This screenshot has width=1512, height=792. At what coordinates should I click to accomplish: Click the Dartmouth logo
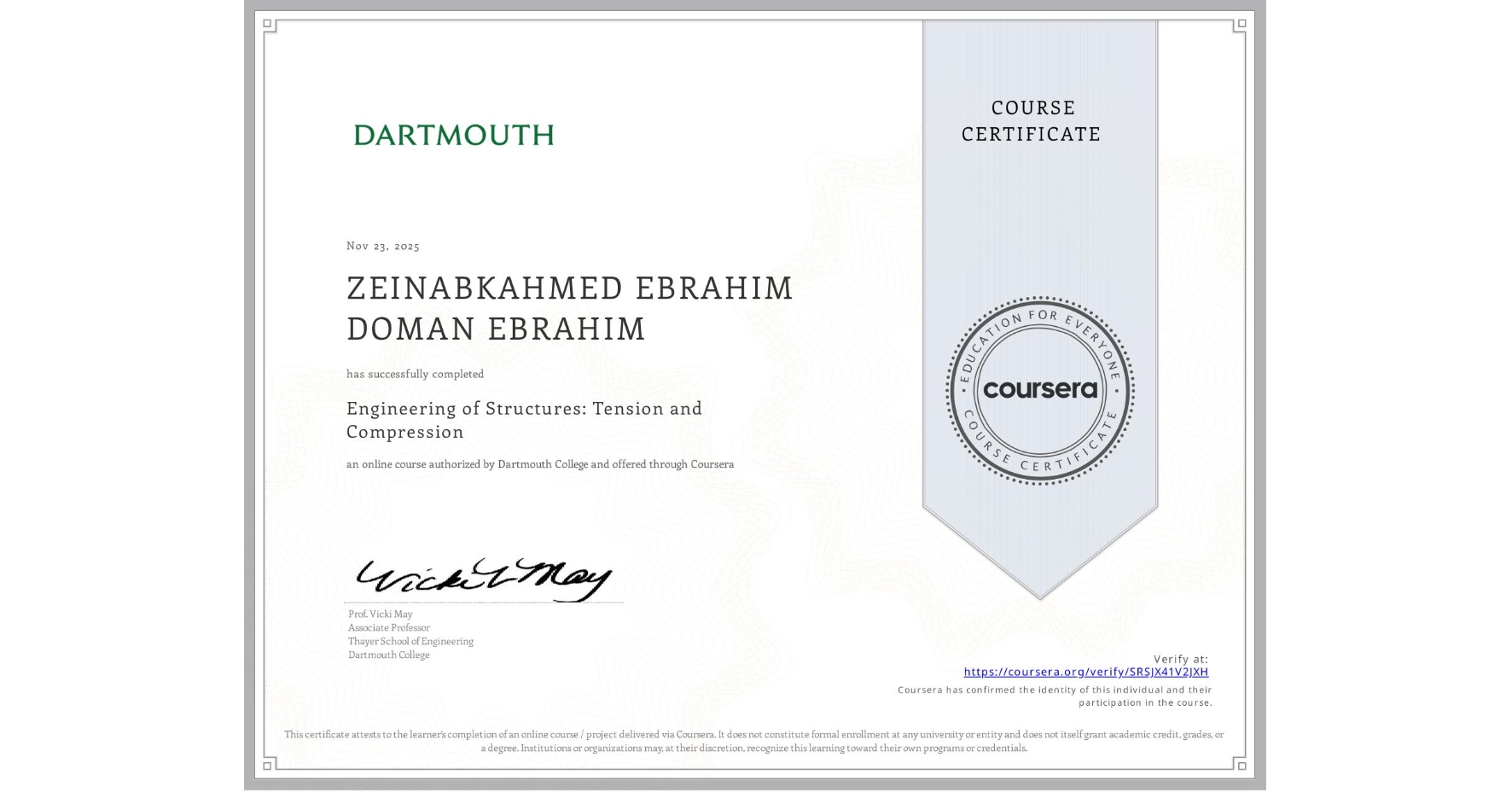(x=454, y=135)
